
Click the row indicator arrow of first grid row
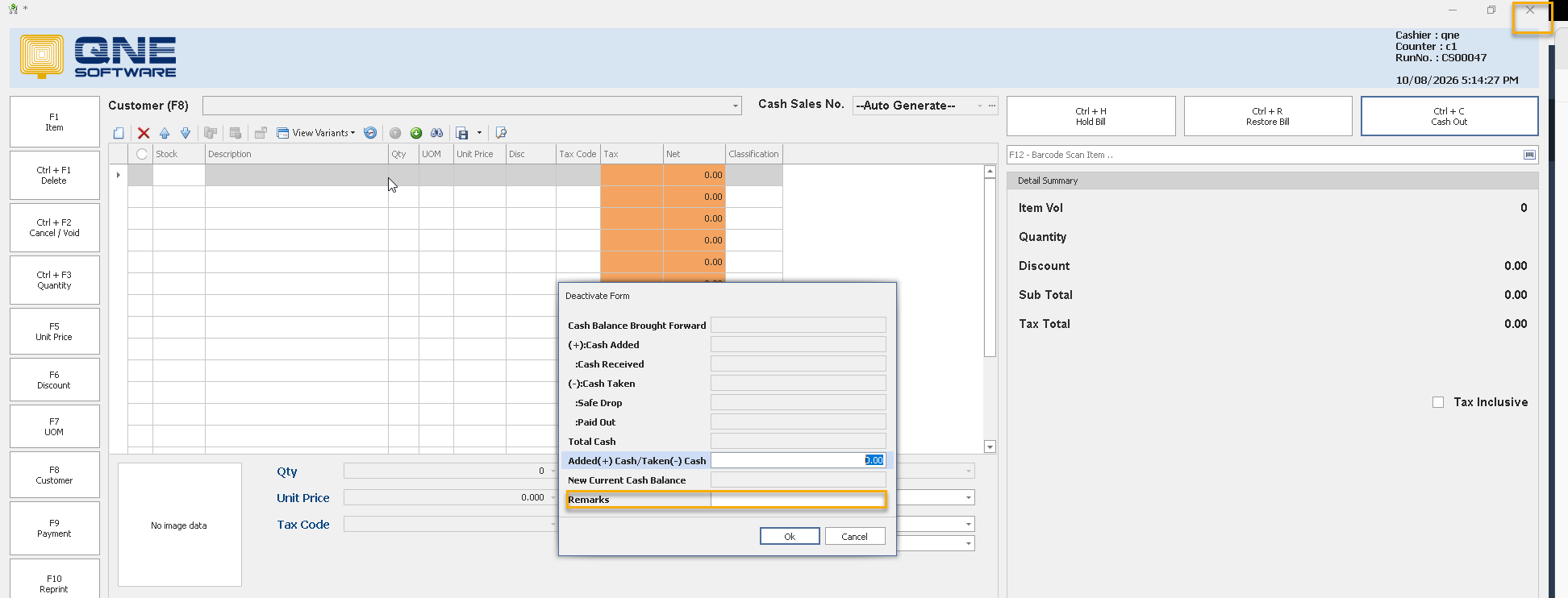pos(119,175)
